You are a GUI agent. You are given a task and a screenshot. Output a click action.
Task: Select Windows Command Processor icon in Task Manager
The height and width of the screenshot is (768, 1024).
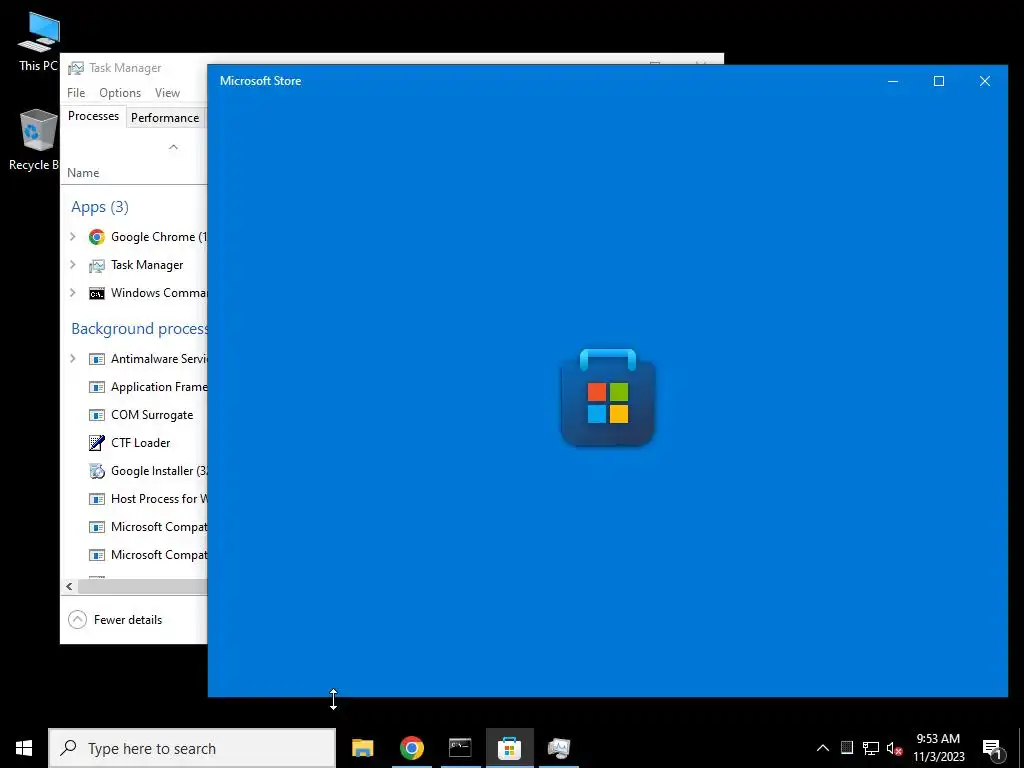click(97, 293)
